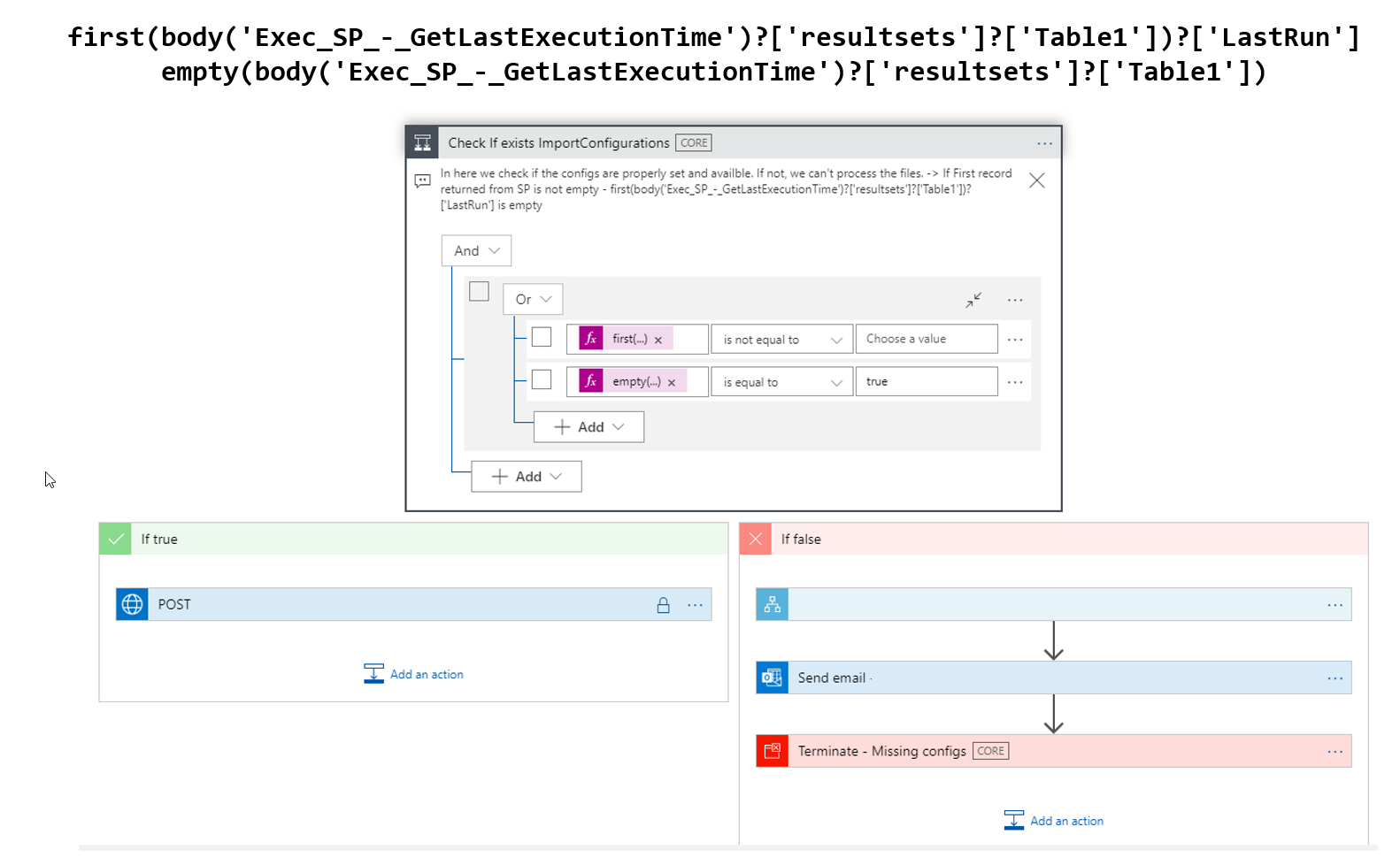Collapse the Or group using arrows icon

point(973,300)
